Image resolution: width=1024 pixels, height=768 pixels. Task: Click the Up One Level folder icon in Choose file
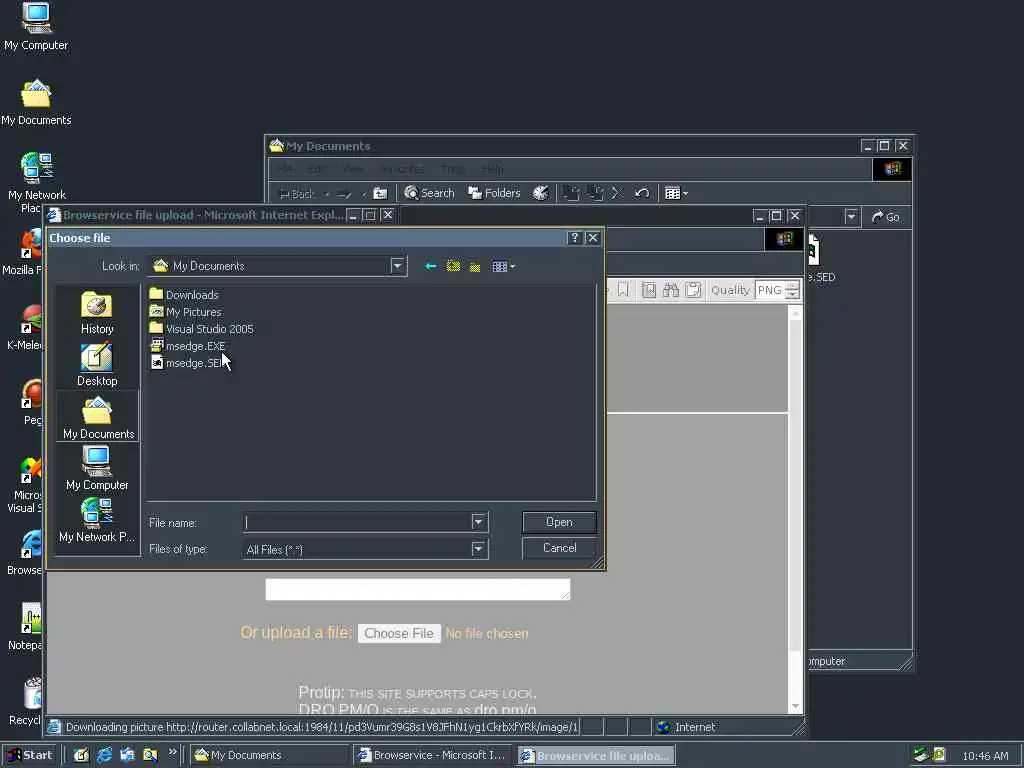[x=453, y=266]
